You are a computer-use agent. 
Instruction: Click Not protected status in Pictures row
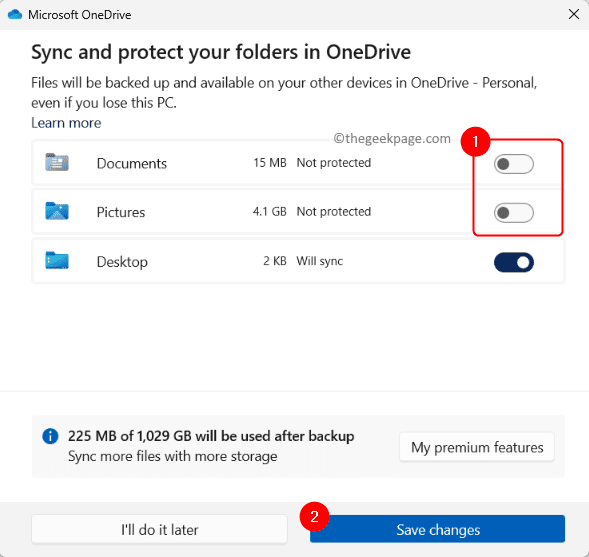coord(334,211)
